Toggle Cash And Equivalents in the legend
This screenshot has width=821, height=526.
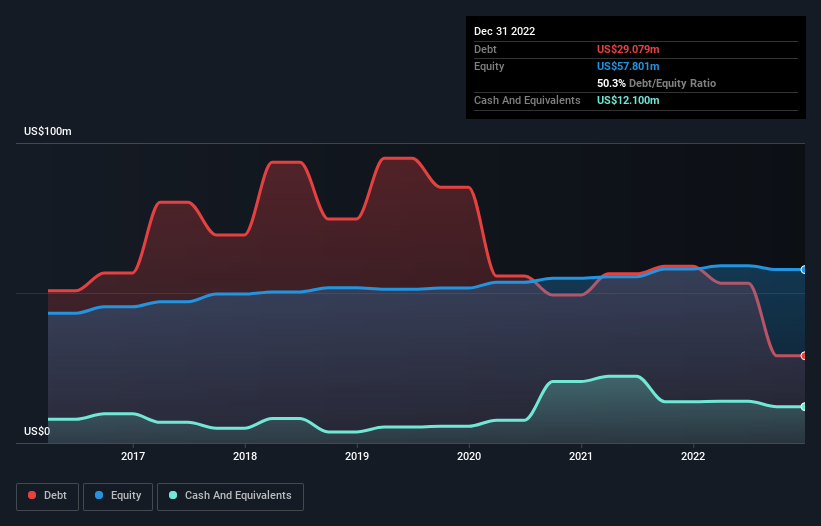tap(230, 496)
